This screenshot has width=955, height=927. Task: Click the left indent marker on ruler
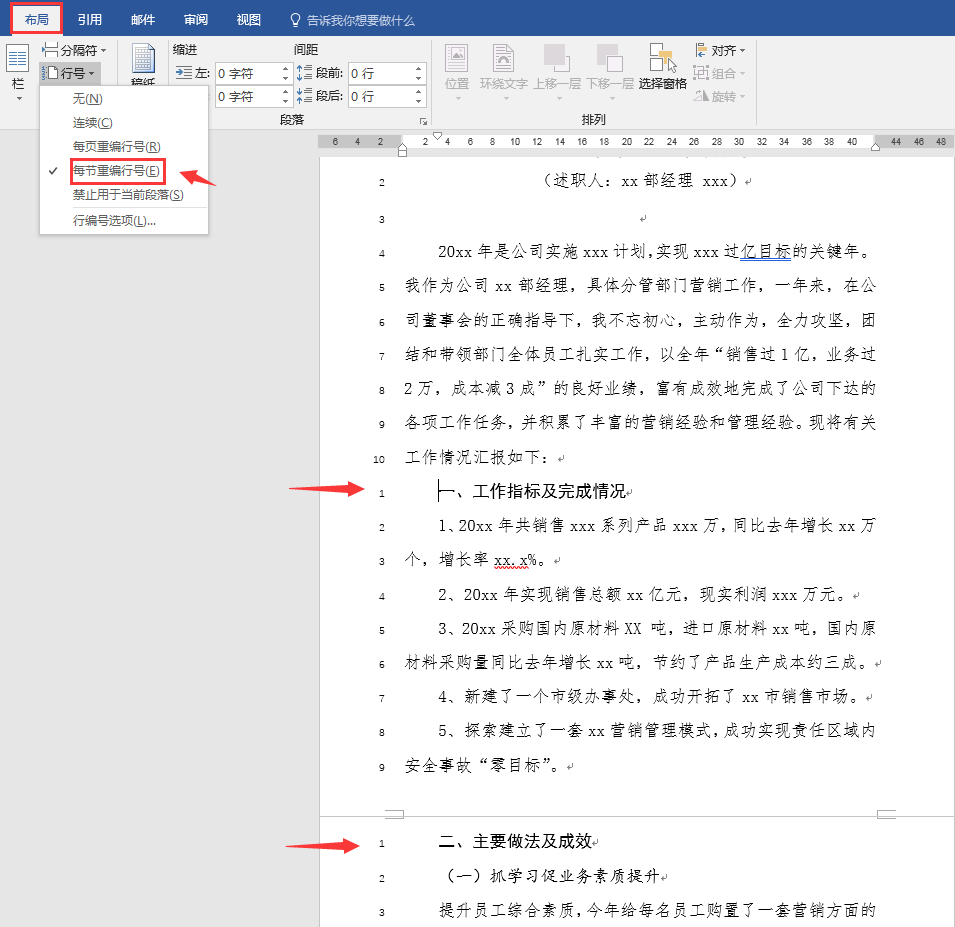pyautogui.click(x=402, y=150)
